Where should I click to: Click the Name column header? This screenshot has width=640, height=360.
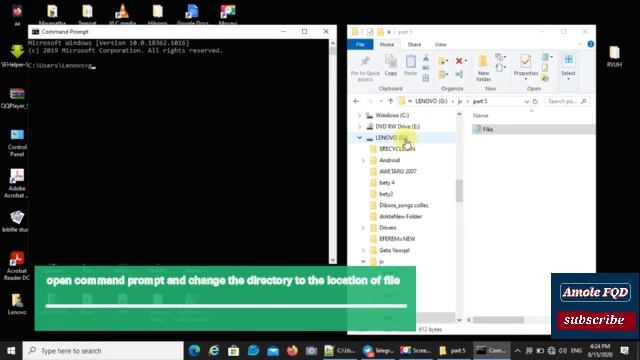tap(480, 116)
